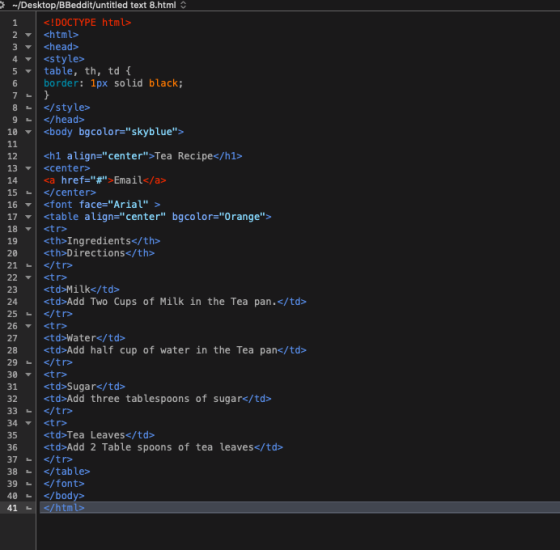Collapse the table, th, td rule fold on line 5
560x550 pixels.
pyautogui.click(x=28, y=71)
